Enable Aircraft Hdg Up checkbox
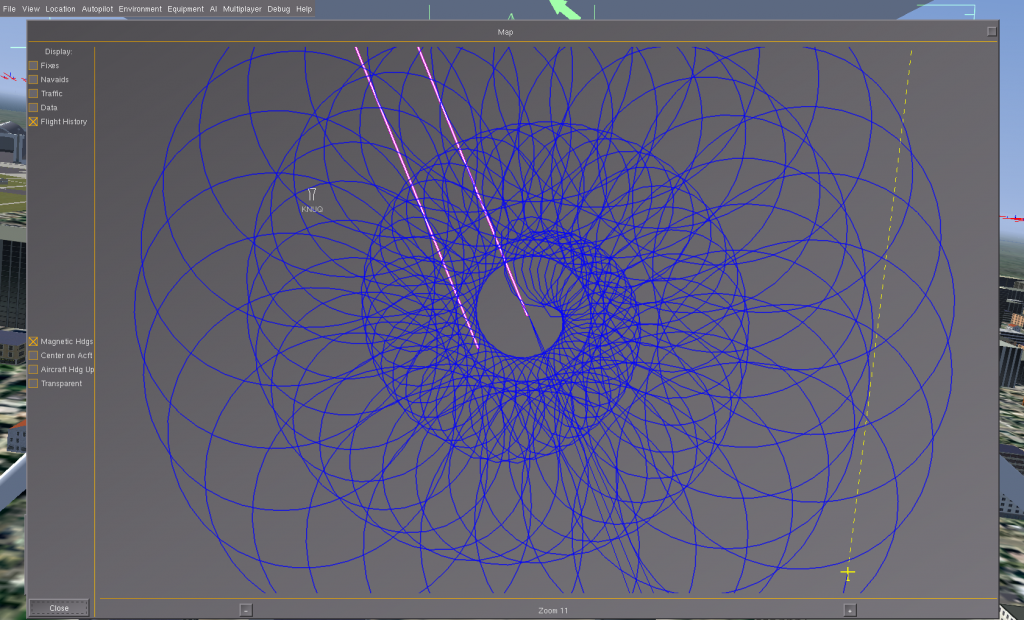Image resolution: width=1024 pixels, height=620 pixels. click(33, 370)
